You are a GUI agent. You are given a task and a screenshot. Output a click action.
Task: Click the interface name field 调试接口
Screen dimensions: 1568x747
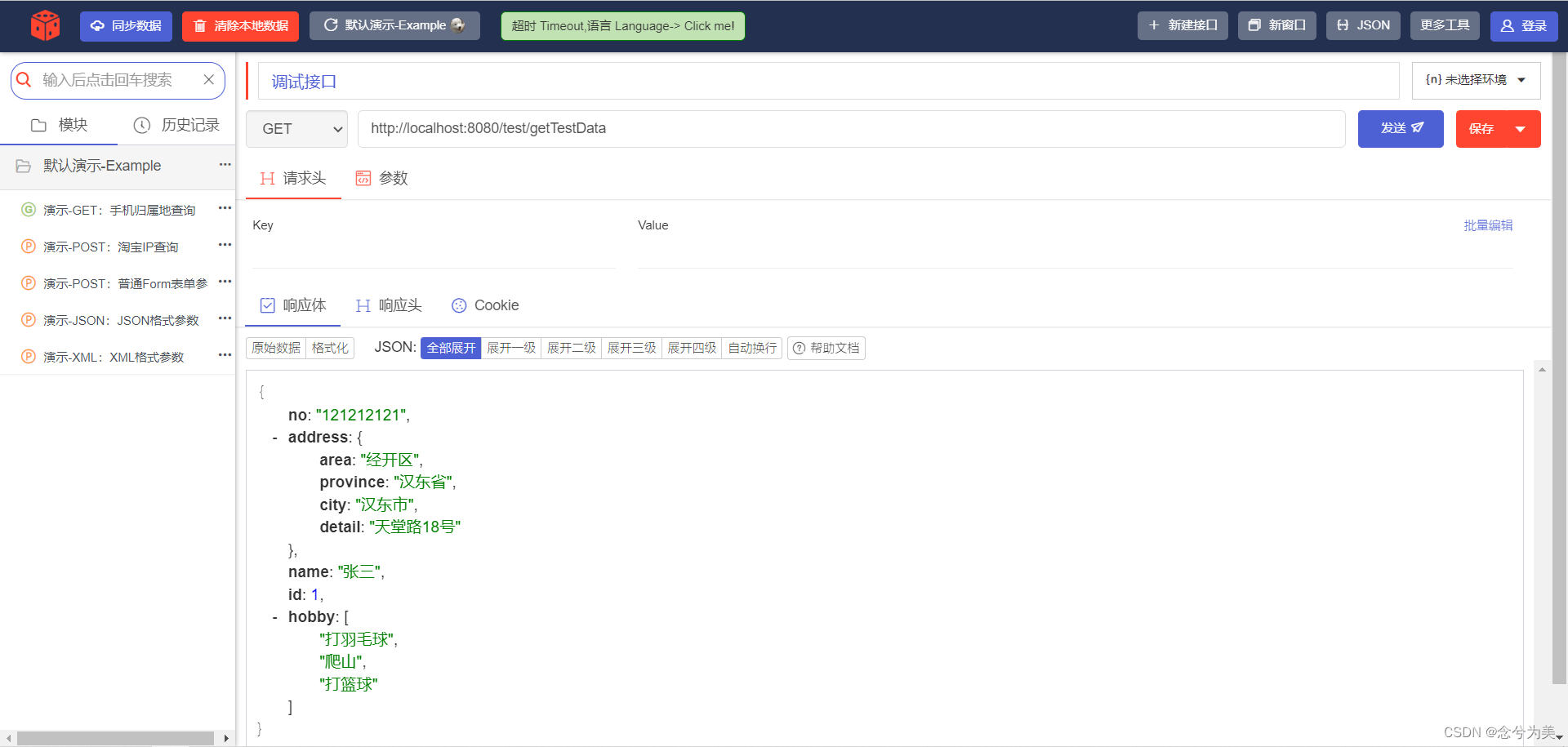point(828,81)
